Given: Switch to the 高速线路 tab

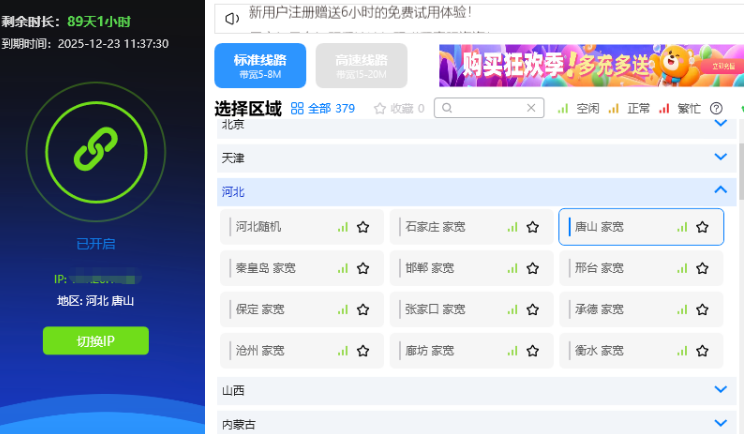Looking at the screenshot, I should tap(361, 66).
